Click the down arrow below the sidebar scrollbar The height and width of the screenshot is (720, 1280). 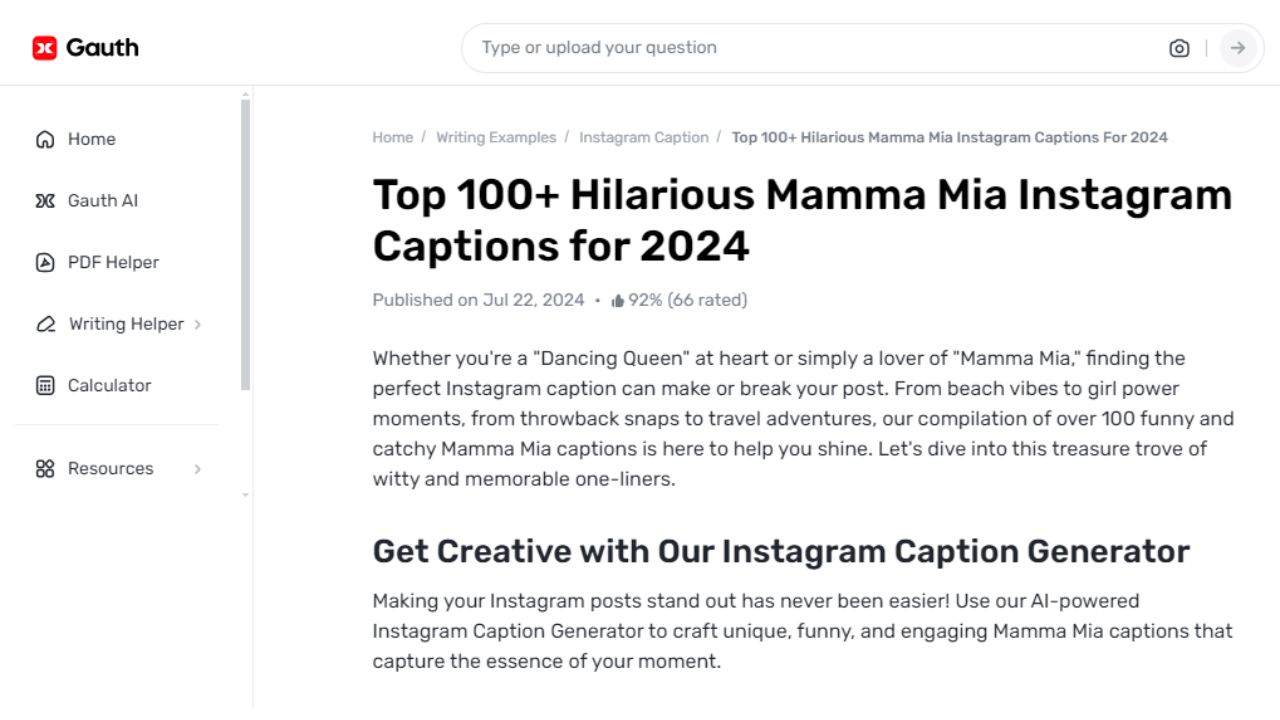(x=245, y=496)
